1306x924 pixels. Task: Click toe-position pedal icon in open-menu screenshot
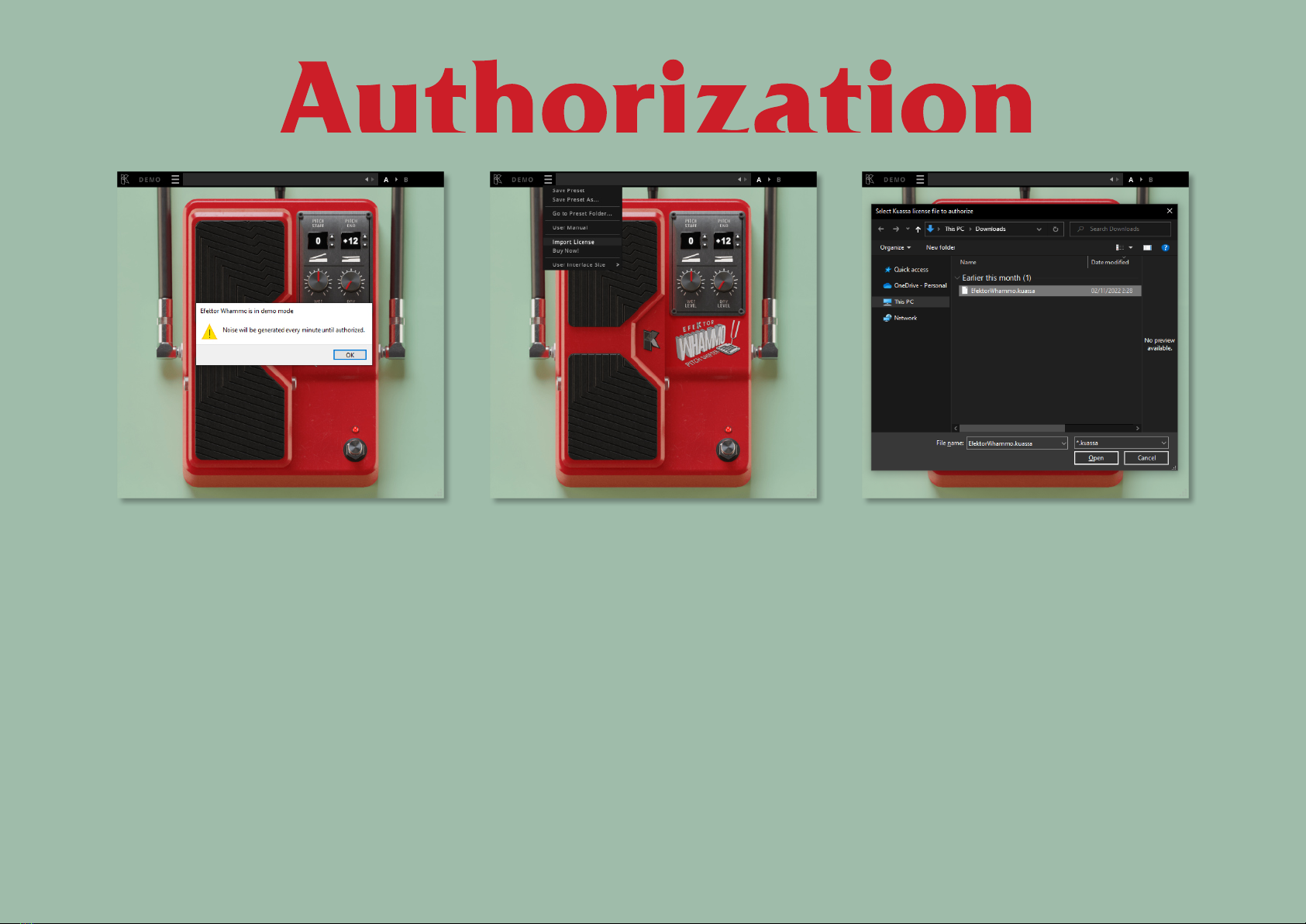coord(723,258)
